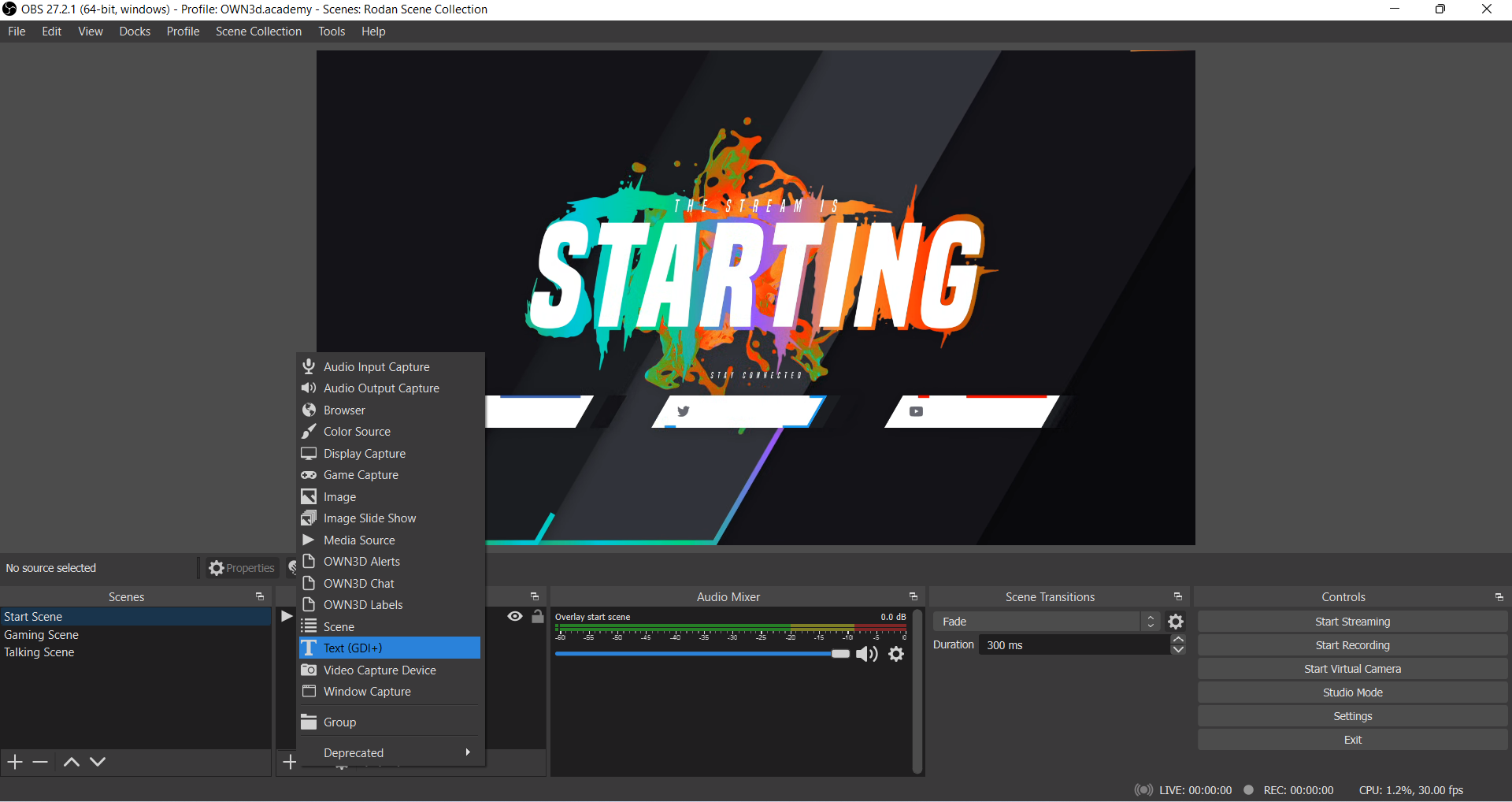Click the add scene plus icon

pyautogui.click(x=15, y=762)
